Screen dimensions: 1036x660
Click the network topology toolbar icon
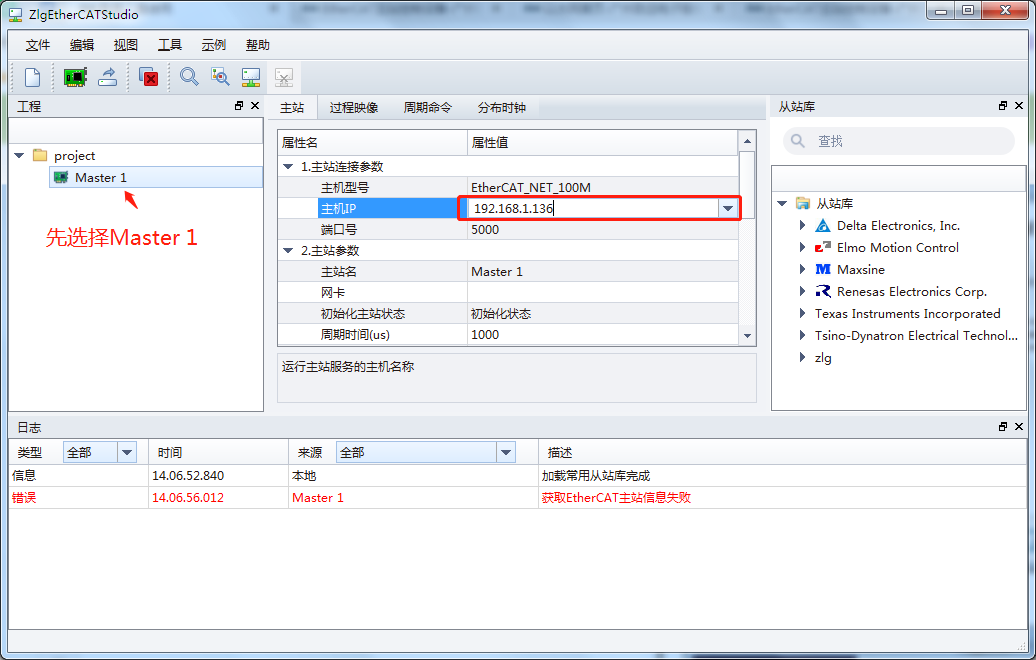click(x=251, y=77)
